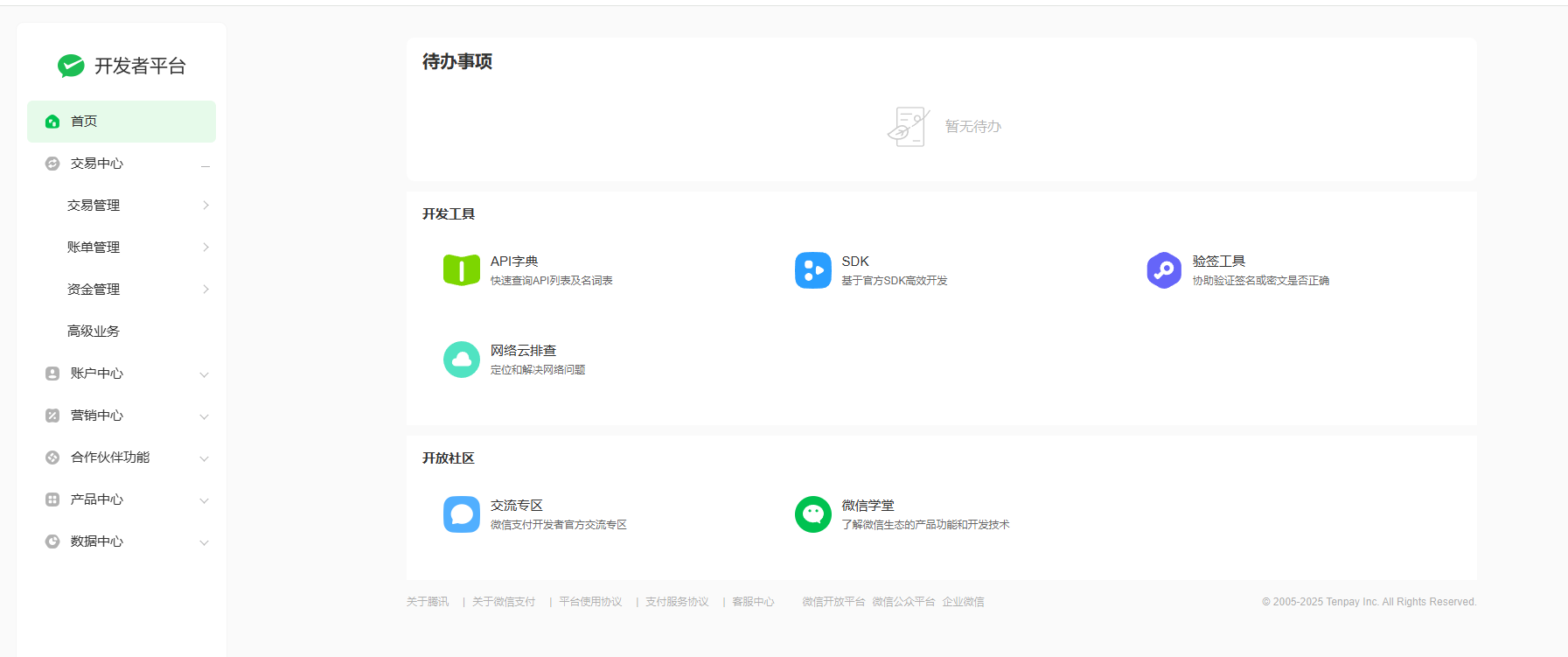
Task: Open the purple 验签工具 key icon
Action: point(1164,270)
